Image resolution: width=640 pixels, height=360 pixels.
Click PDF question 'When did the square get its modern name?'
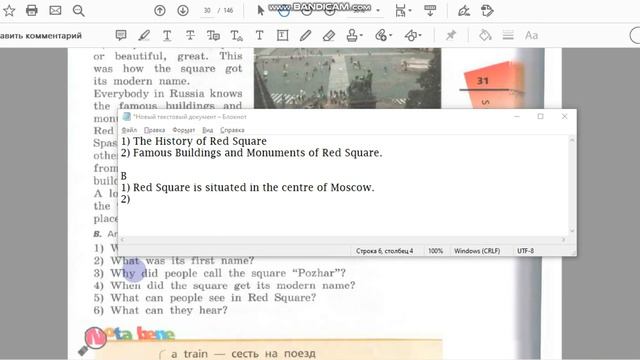233,285
